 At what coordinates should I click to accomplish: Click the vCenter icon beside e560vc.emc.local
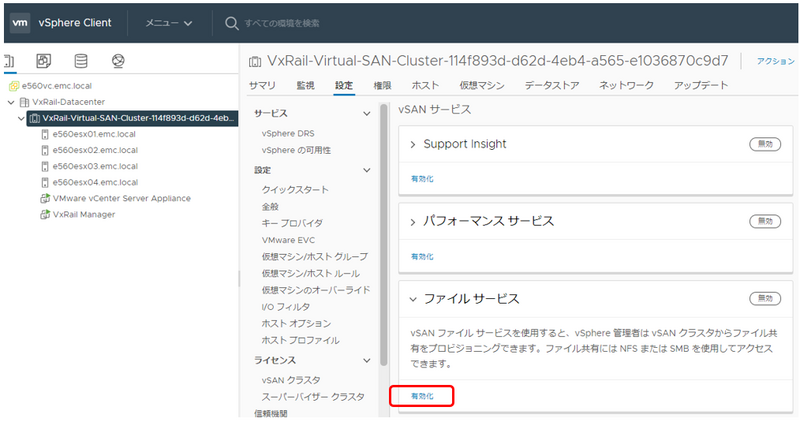point(14,86)
